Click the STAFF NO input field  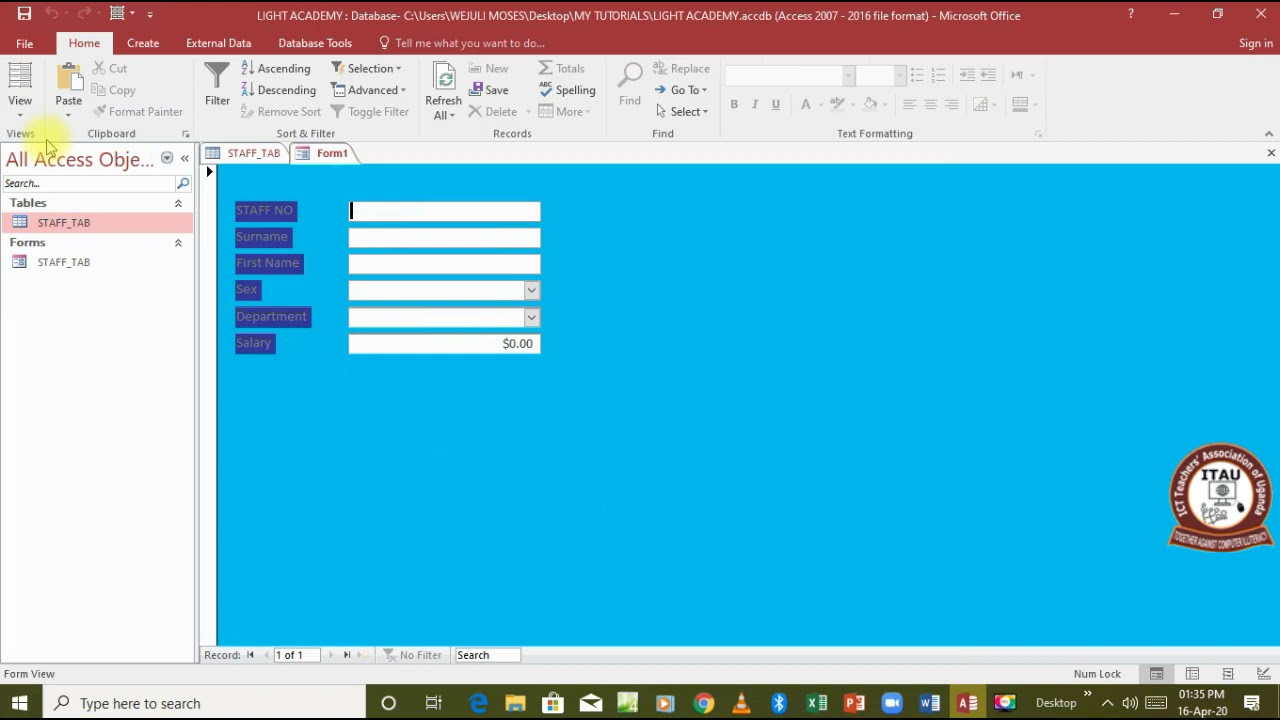point(444,211)
